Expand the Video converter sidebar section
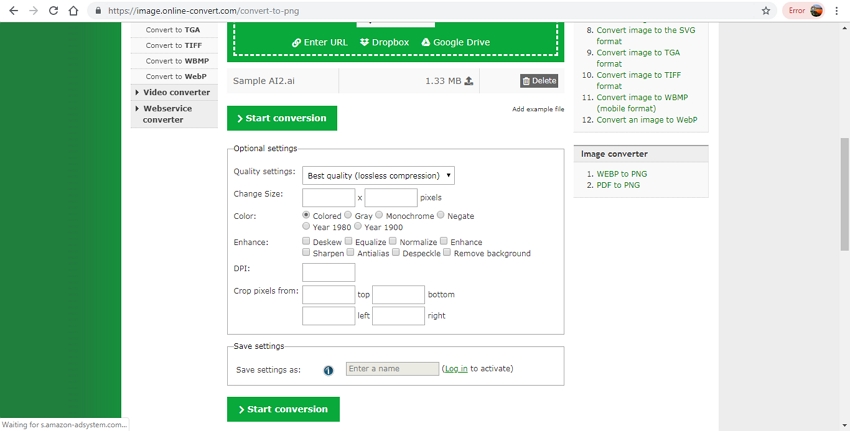Image resolution: width=850 pixels, height=431 pixels. click(174, 92)
